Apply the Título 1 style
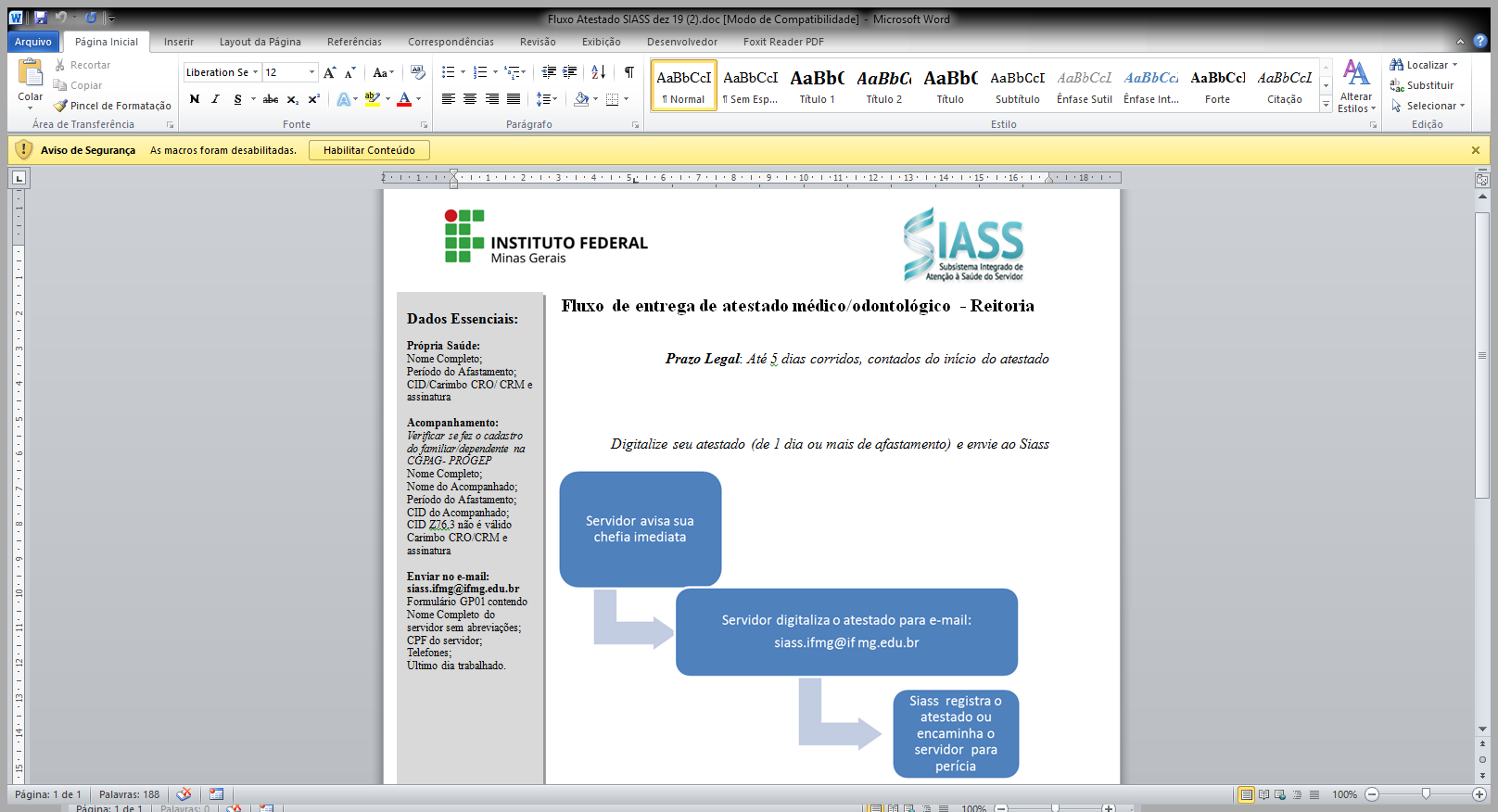 (x=817, y=85)
